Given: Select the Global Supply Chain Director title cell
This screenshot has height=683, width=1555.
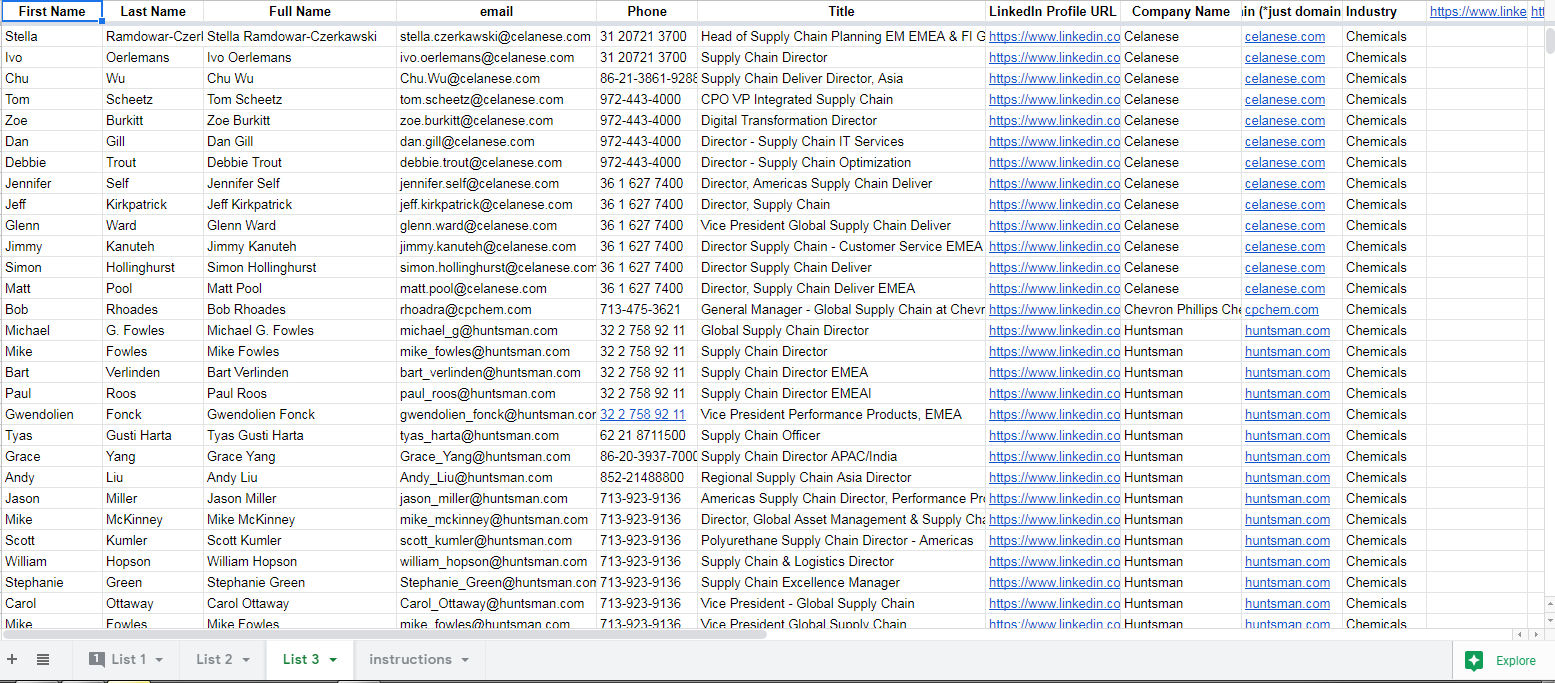Looking at the screenshot, I should point(841,330).
